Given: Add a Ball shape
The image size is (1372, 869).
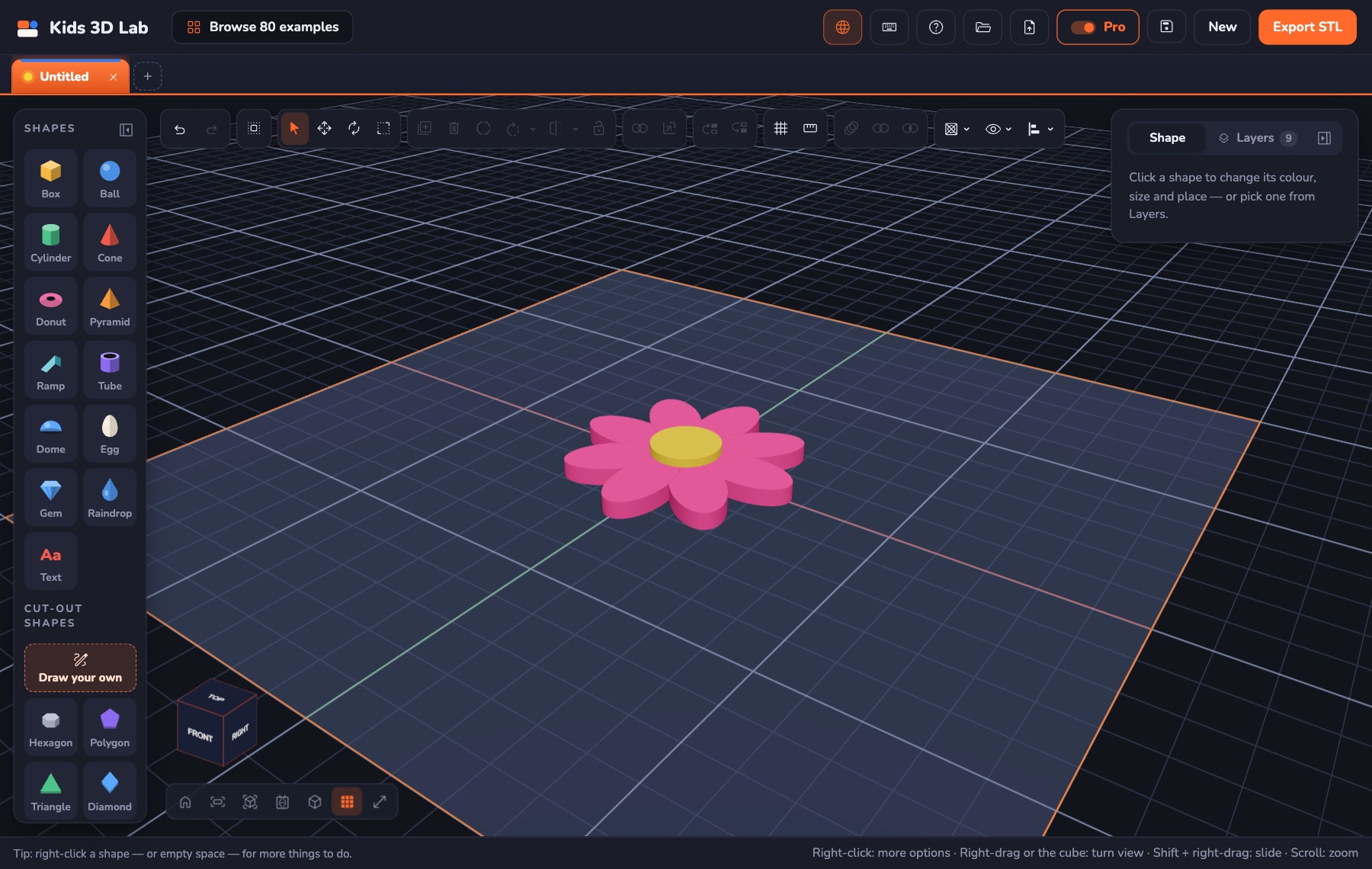Looking at the screenshot, I should tap(110, 178).
